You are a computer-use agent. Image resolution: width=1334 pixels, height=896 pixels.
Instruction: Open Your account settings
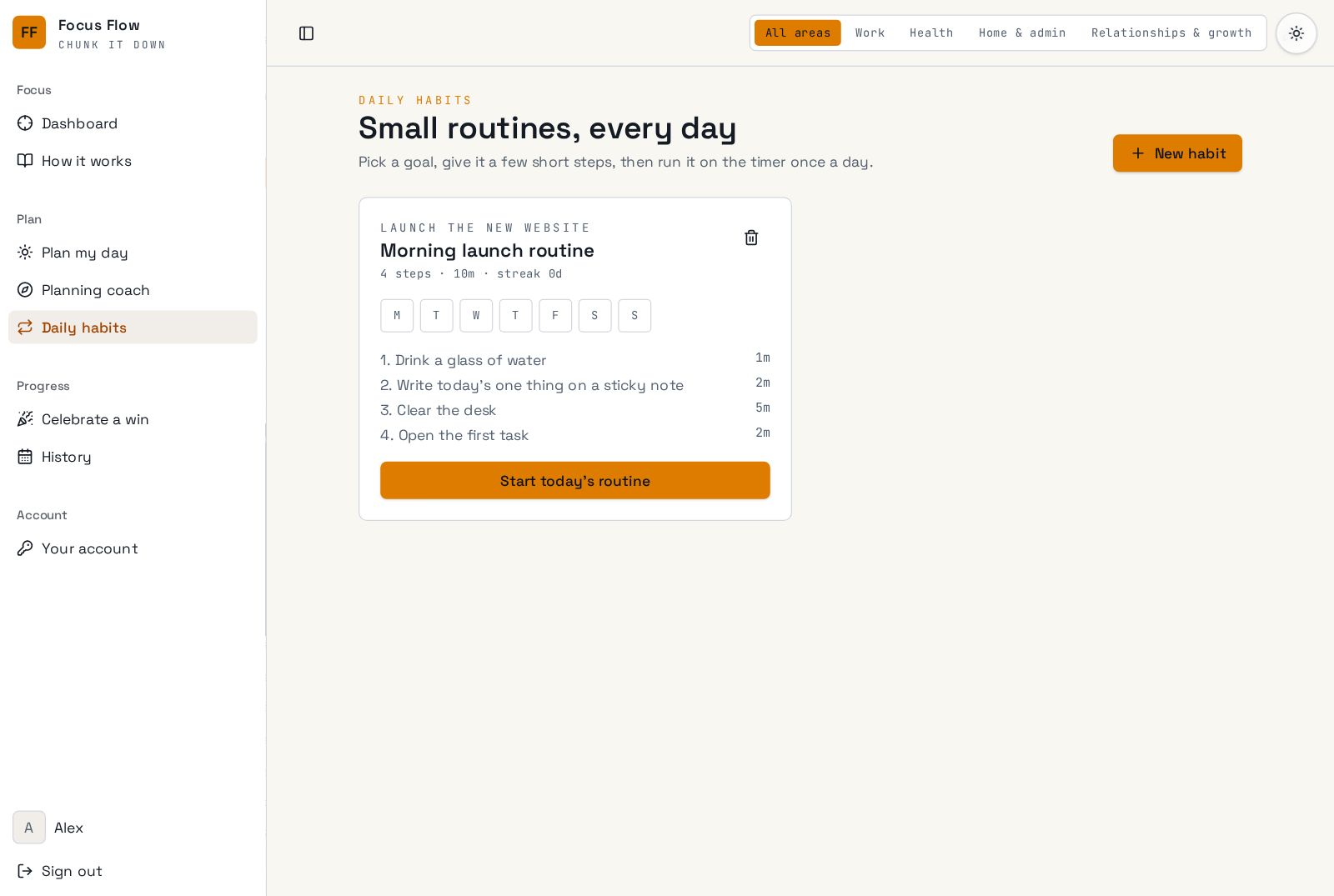[133, 548]
